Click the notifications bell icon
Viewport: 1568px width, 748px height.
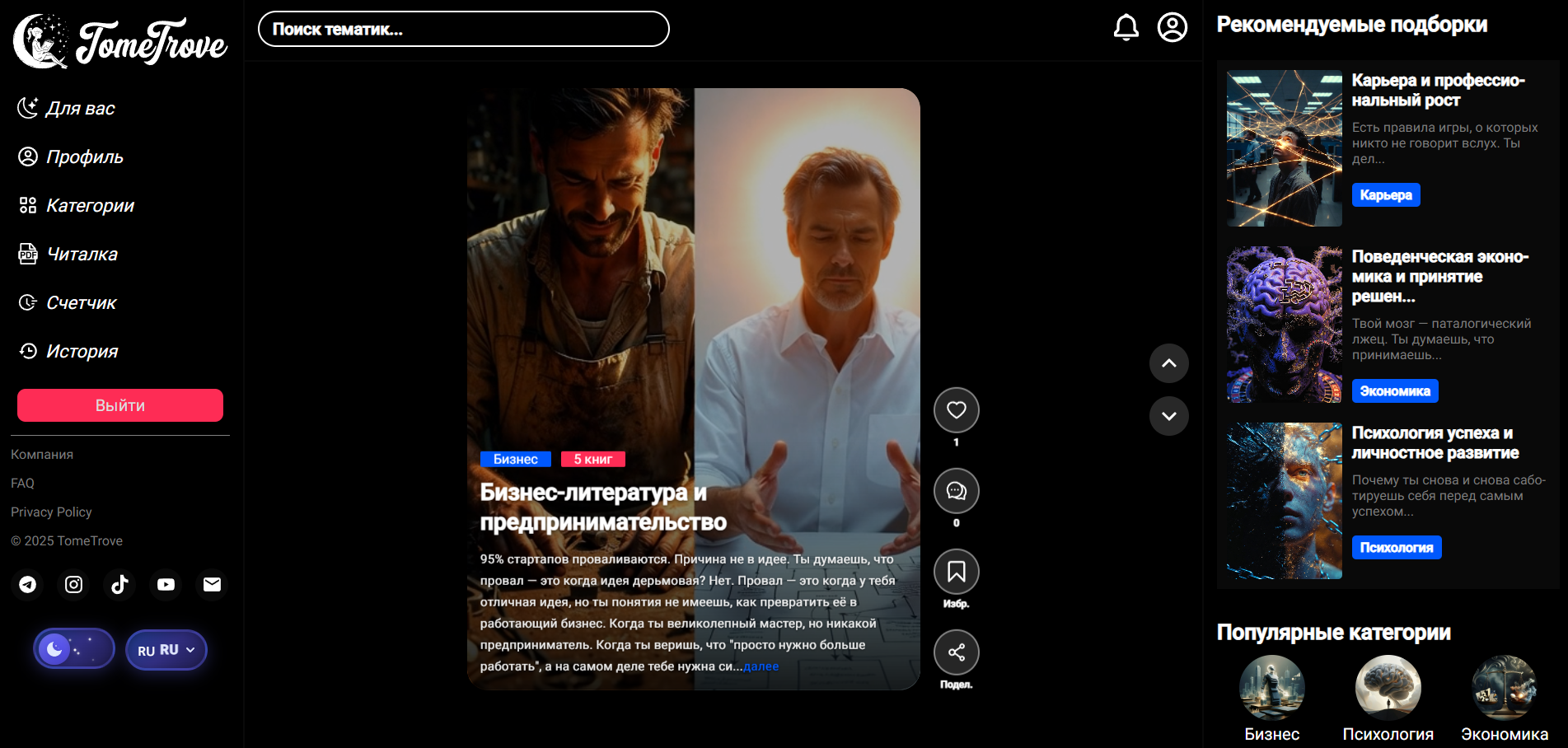[1126, 28]
